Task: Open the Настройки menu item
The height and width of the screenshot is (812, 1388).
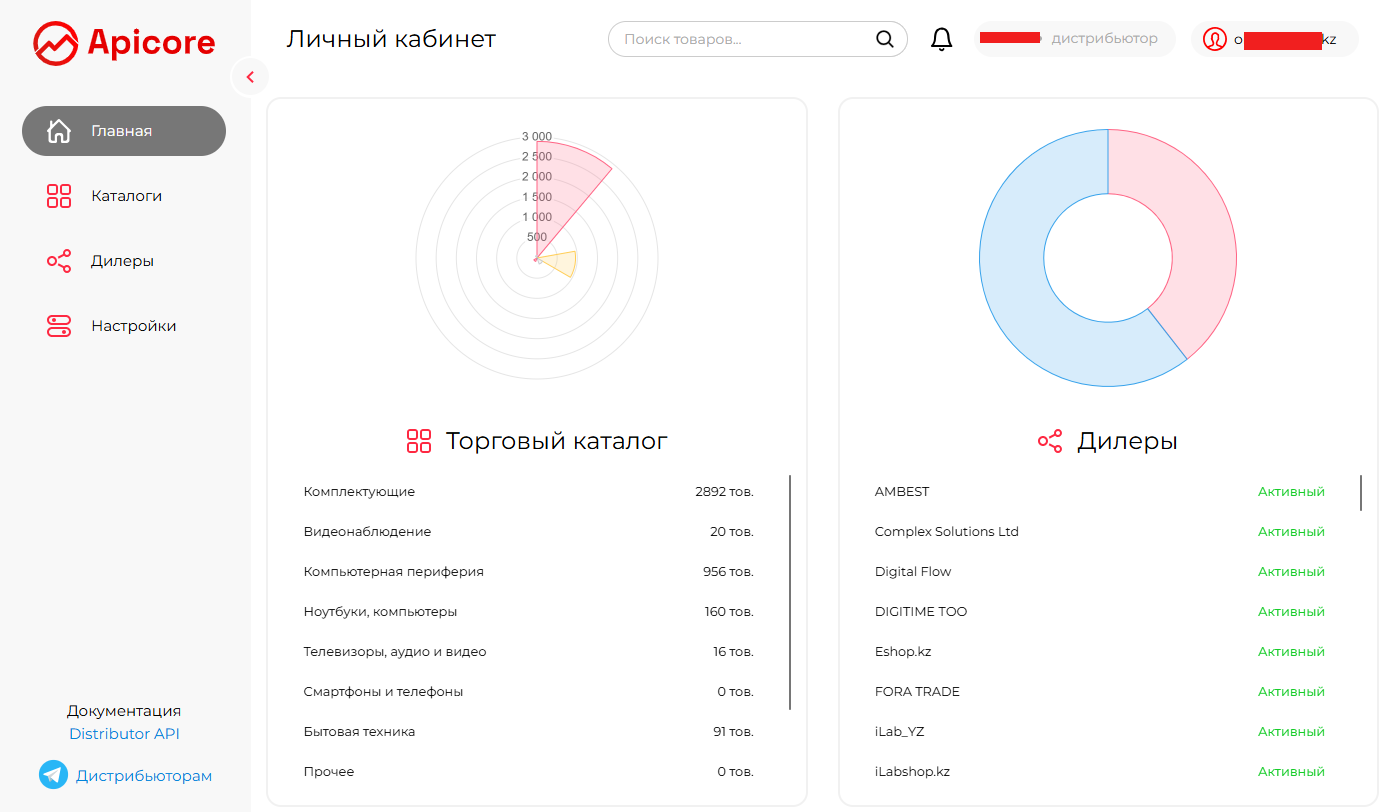Action: (124, 326)
